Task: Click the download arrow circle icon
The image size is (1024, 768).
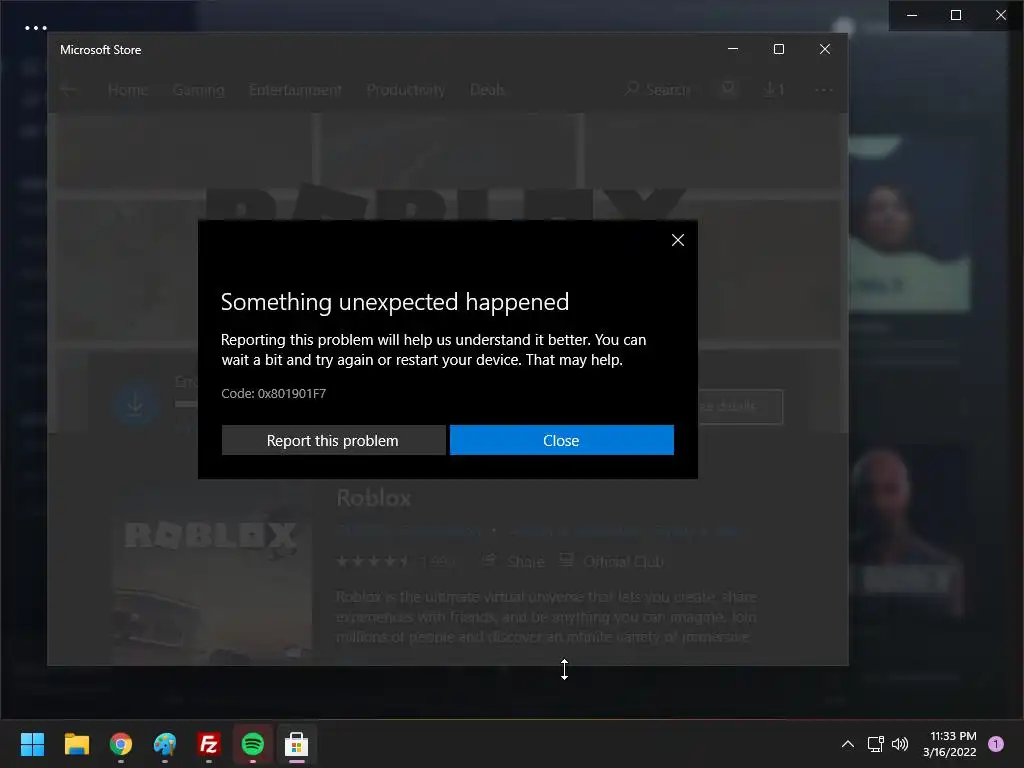Action: coord(135,404)
